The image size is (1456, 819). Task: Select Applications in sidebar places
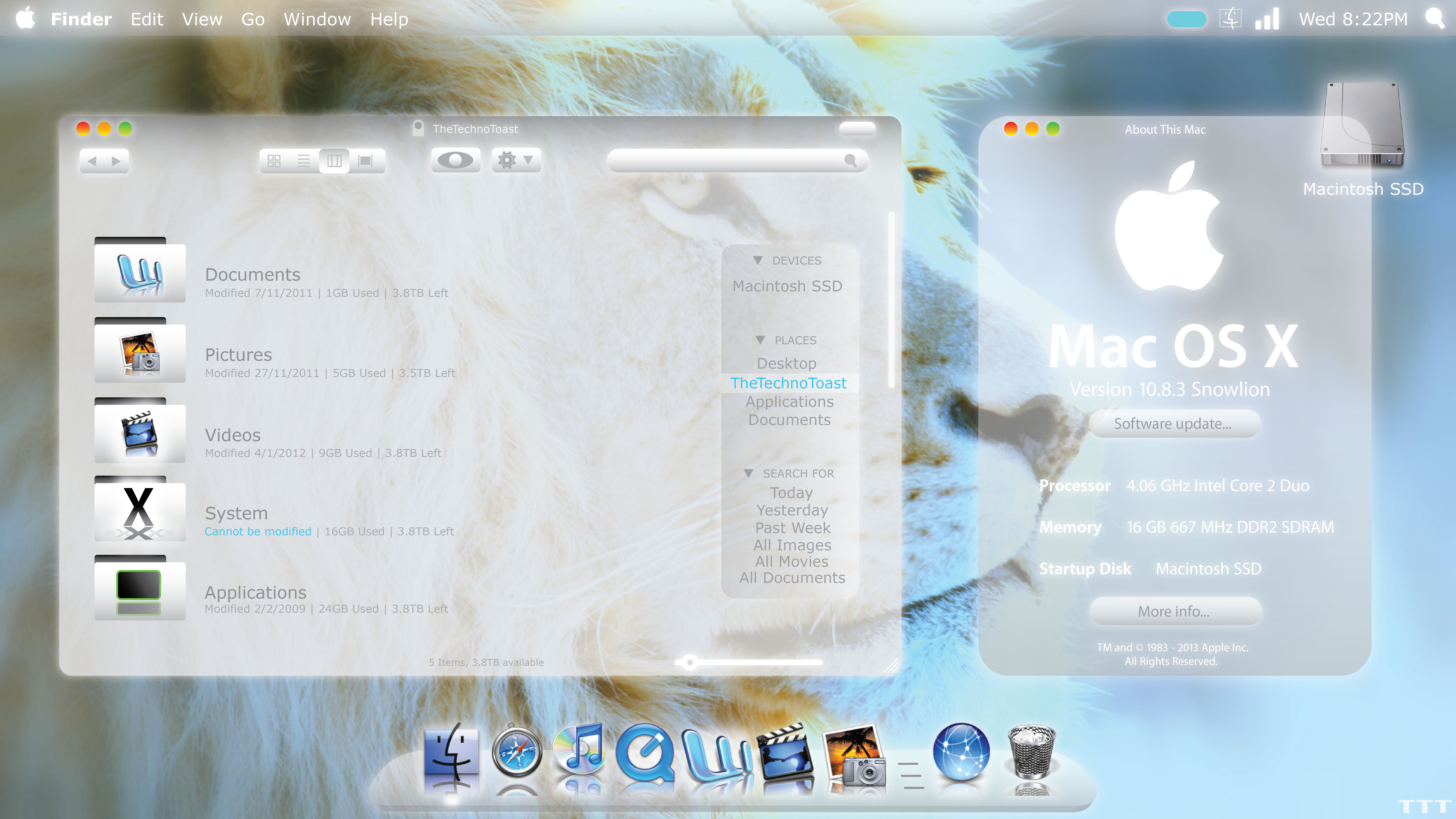click(x=790, y=402)
